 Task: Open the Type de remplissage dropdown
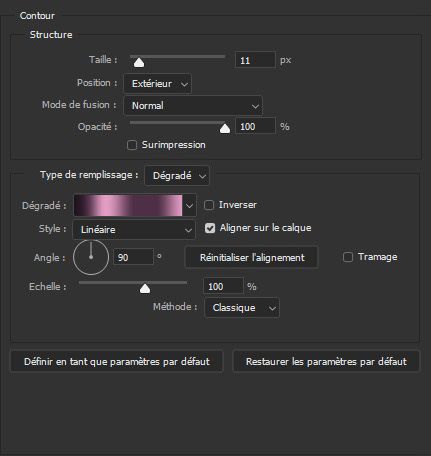(177, 176)
